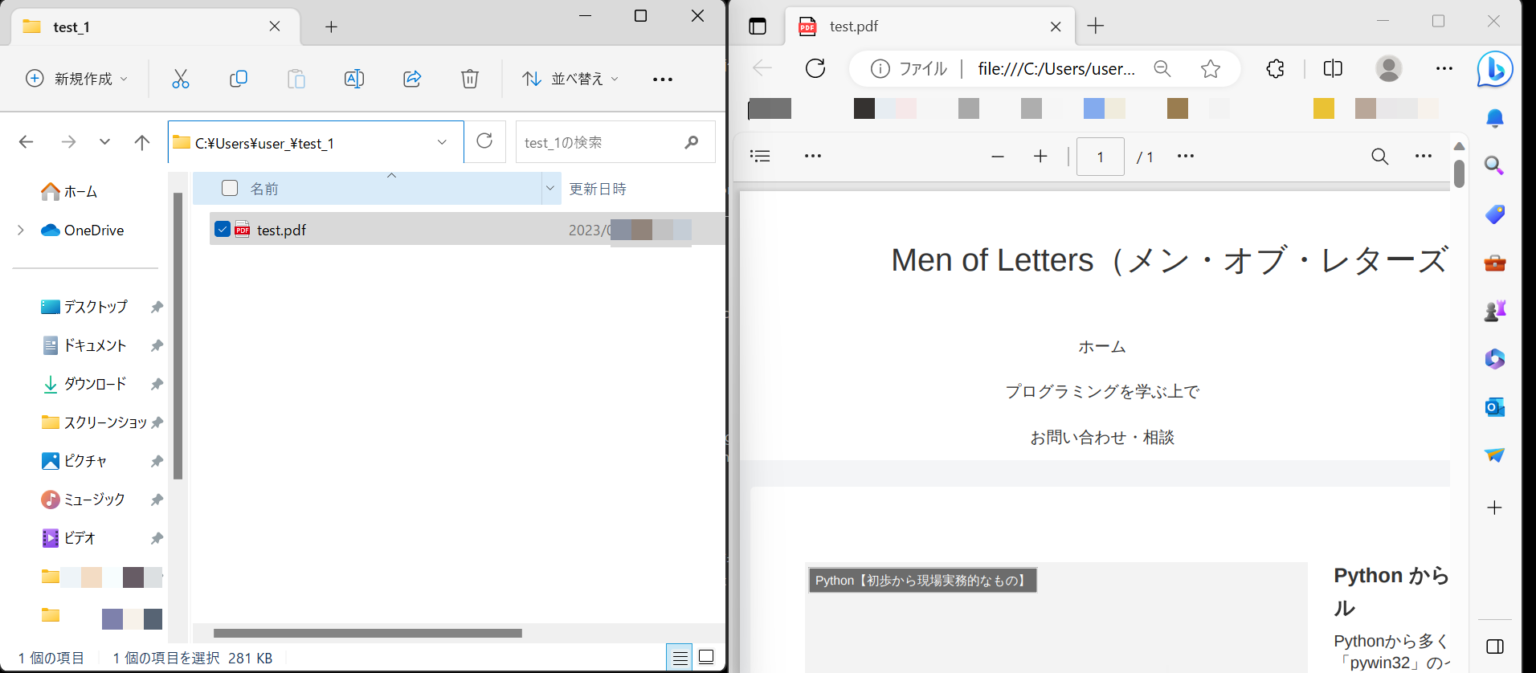Toggle the favorite star in the address bar
Viewport: 1536px width, 673px height.
click(1210, 68)
